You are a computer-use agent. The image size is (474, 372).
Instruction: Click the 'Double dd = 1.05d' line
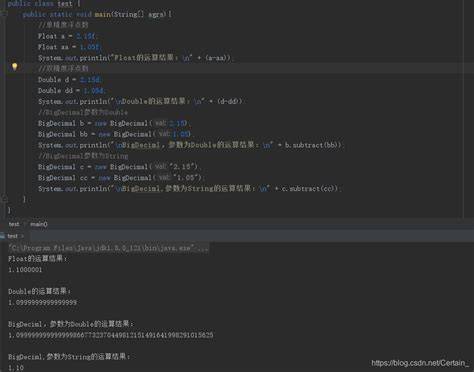(x=72, y=91)
